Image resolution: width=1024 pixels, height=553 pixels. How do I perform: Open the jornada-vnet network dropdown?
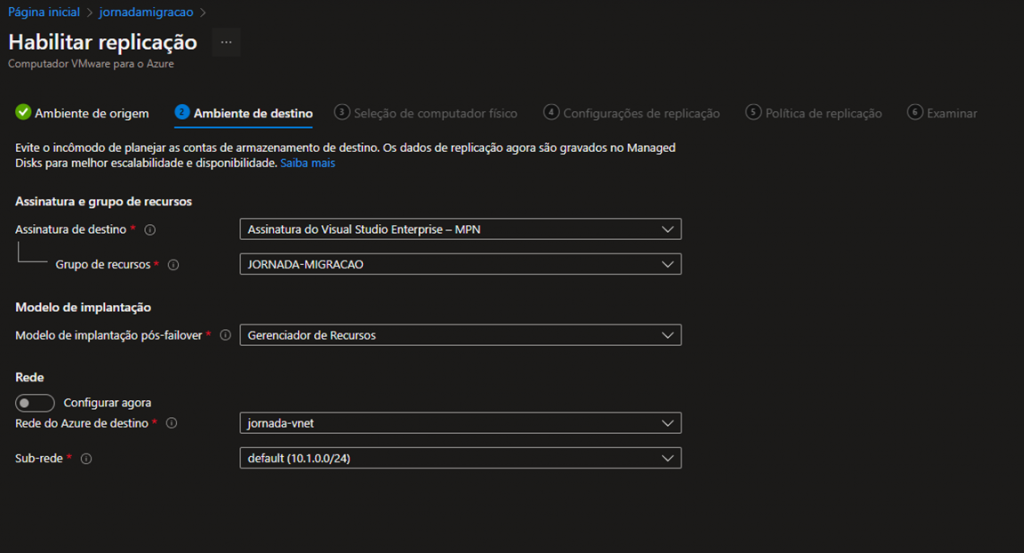click(460, 424)
